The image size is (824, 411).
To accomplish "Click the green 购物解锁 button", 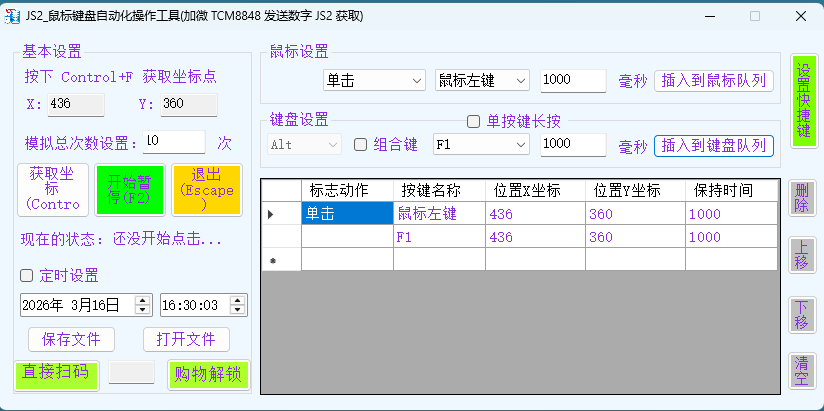I will point(208,375).
